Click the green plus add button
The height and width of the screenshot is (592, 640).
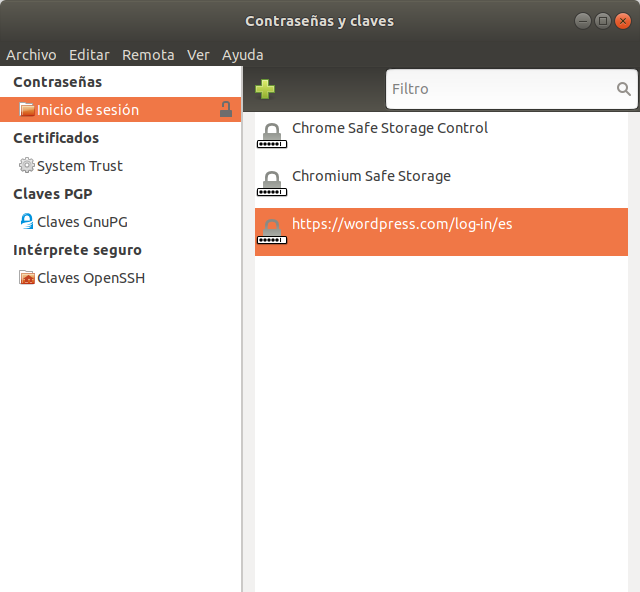[265, 89]
